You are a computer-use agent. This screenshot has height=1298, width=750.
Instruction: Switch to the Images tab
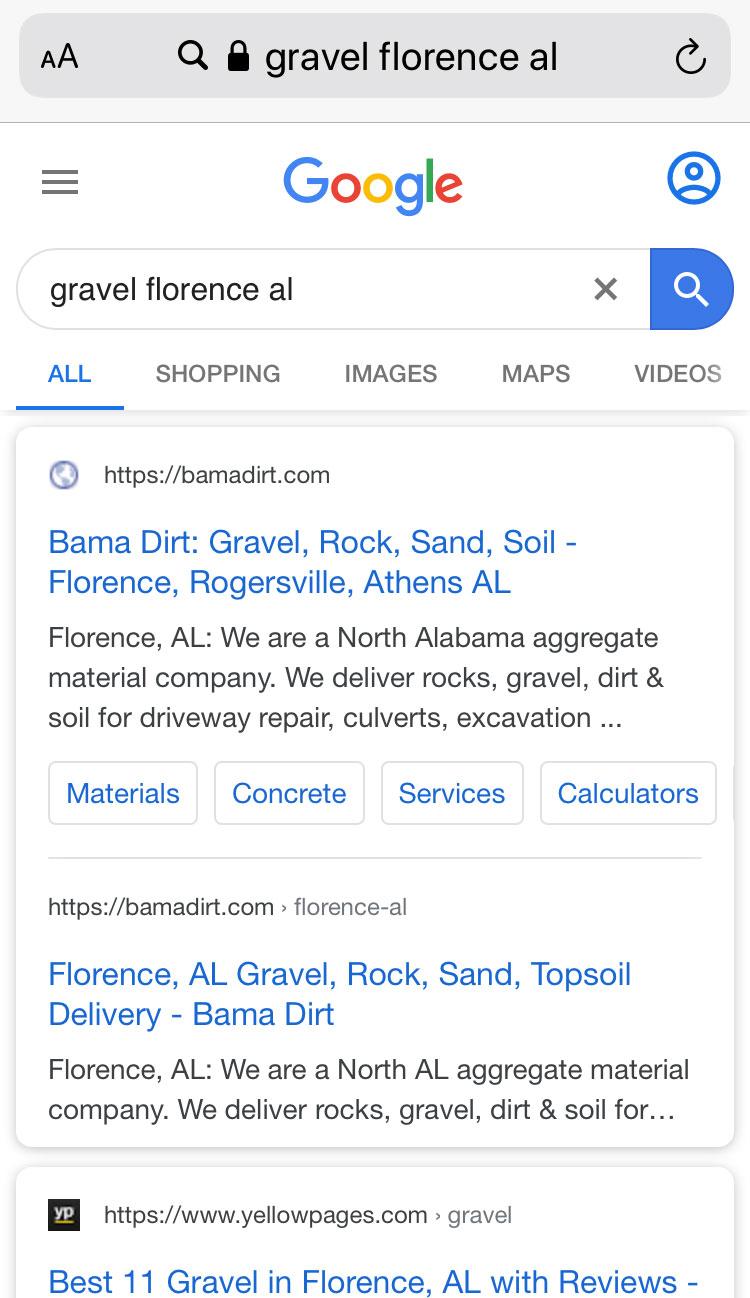(x=390, y=374)
